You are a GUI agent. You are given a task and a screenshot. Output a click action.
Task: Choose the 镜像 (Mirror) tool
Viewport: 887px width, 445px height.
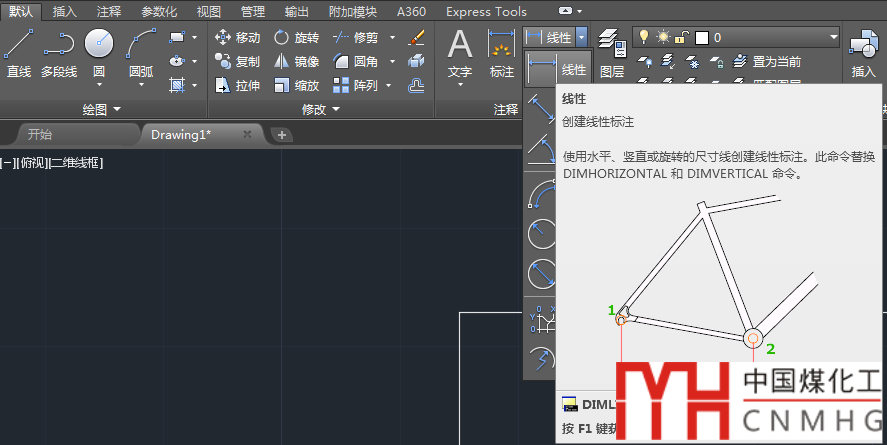(x=296, y=62)
